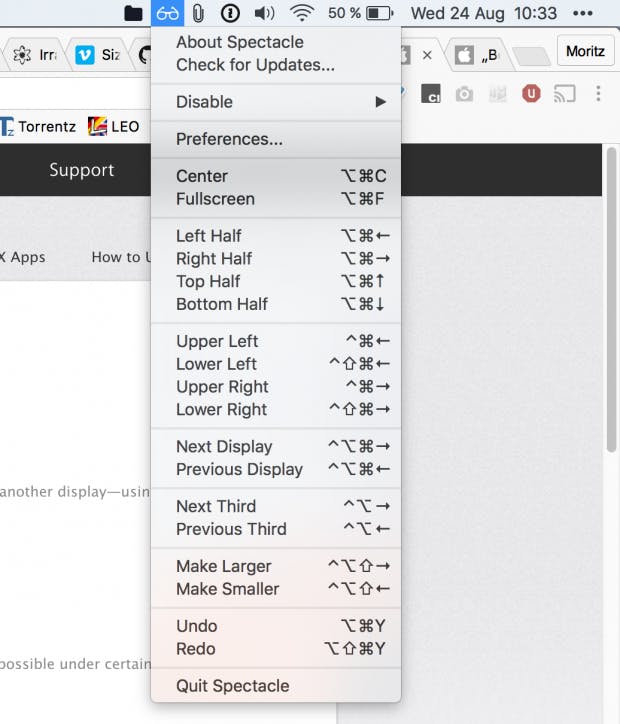The height and width of the screenshot is (724, 620).
Task: Click the new tab button in Chrome
Action: (x=532, y=56)
